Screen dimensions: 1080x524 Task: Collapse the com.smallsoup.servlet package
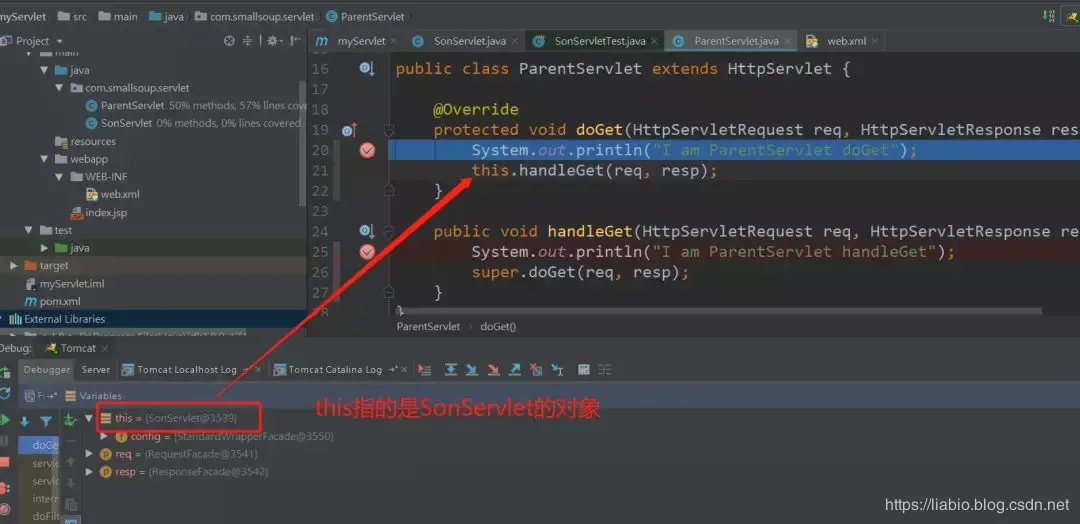(60, 88)
